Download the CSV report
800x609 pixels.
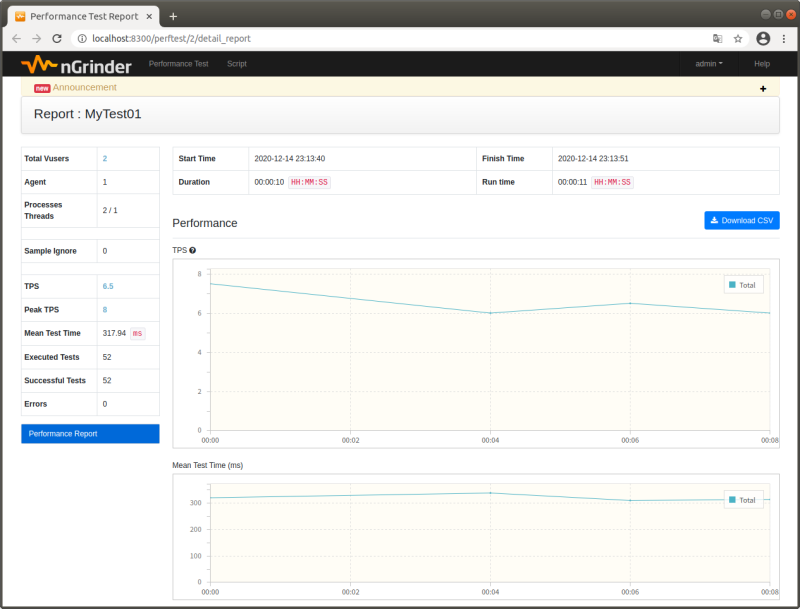point(741,220)
